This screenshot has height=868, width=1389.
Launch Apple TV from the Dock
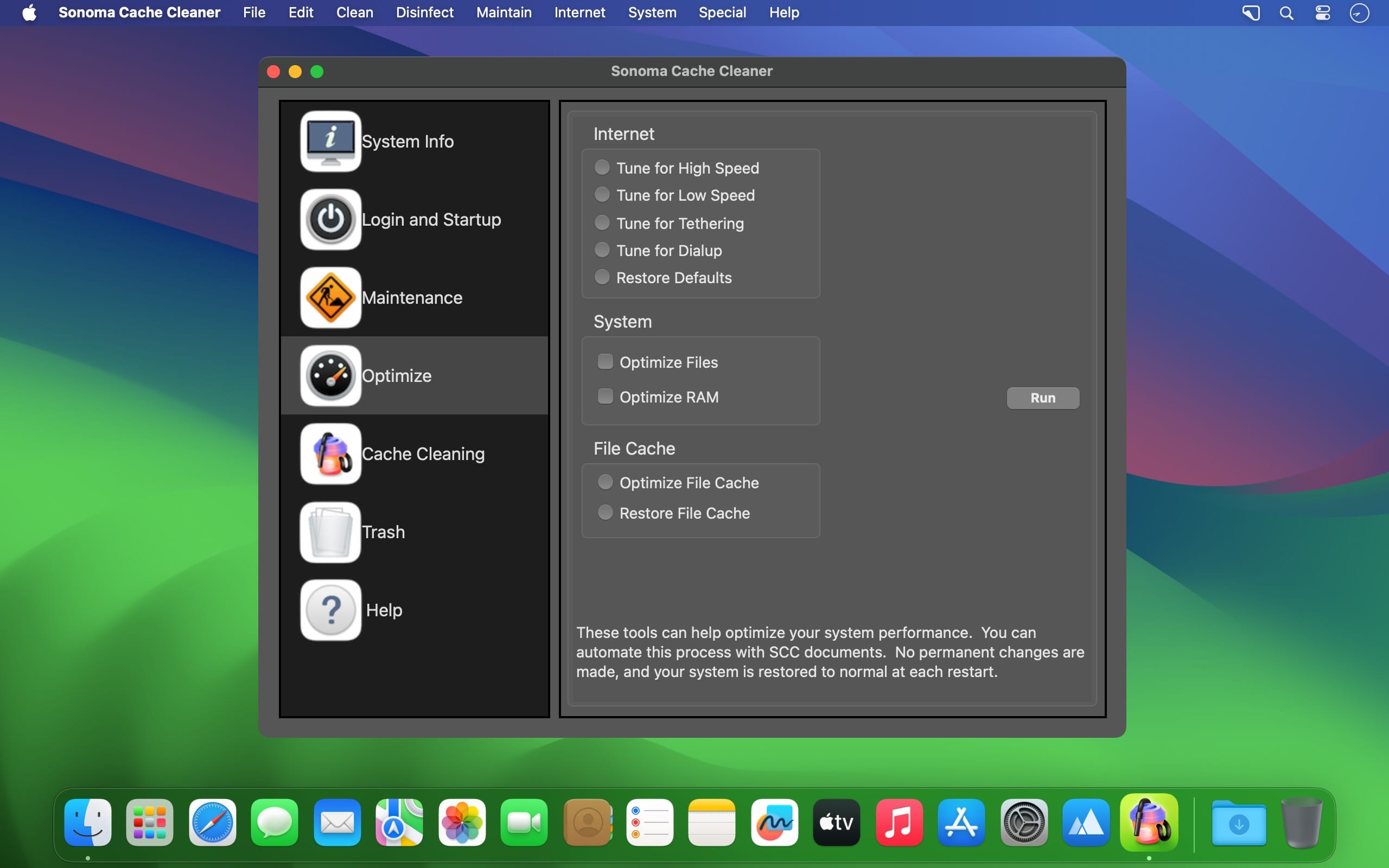coord(836,822)
